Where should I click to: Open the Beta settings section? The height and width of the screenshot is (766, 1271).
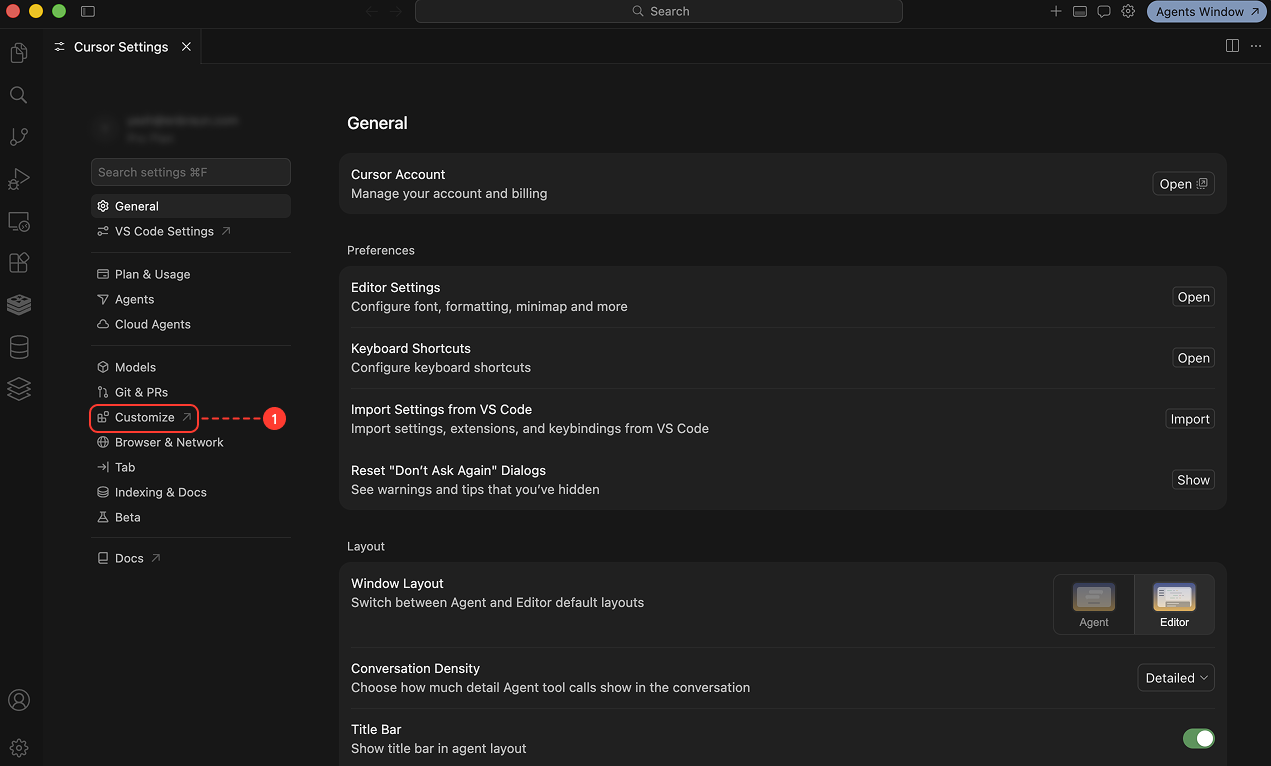tap(191, 517)
